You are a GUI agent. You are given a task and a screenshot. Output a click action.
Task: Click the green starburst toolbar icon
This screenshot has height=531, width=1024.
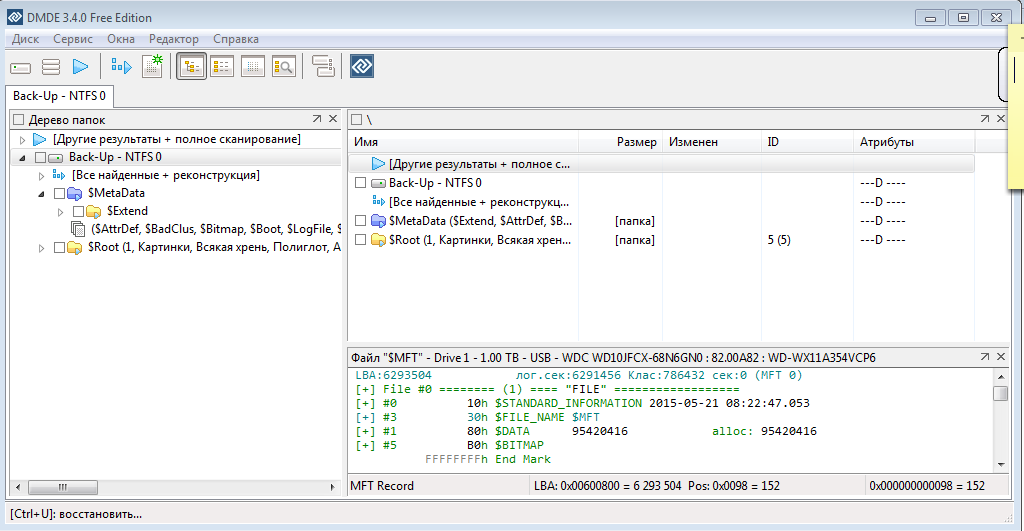pos(152,67)
